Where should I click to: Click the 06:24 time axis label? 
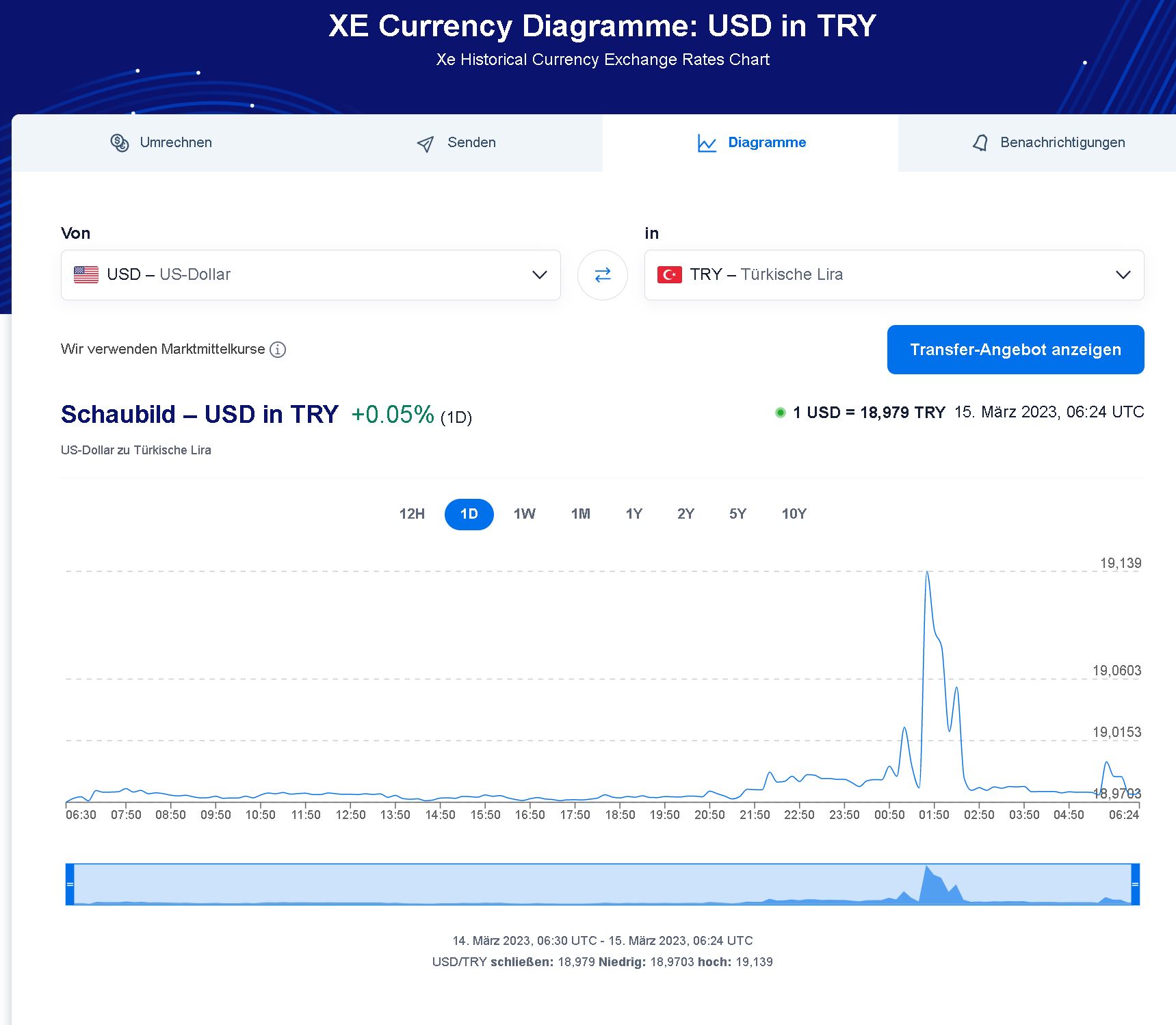tap(1124, 815)
